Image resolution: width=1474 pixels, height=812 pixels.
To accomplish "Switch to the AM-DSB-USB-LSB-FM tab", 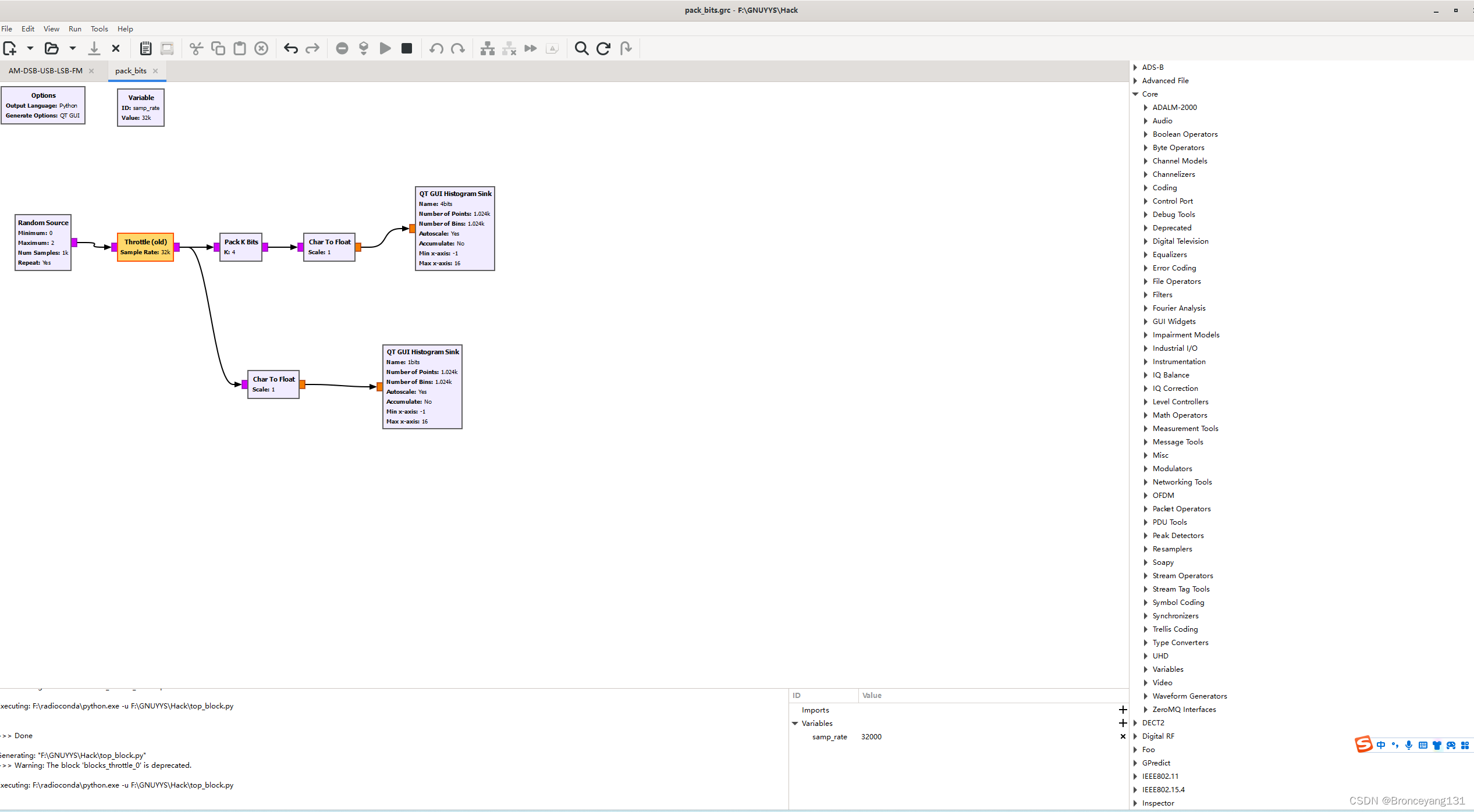I will 45,71.
